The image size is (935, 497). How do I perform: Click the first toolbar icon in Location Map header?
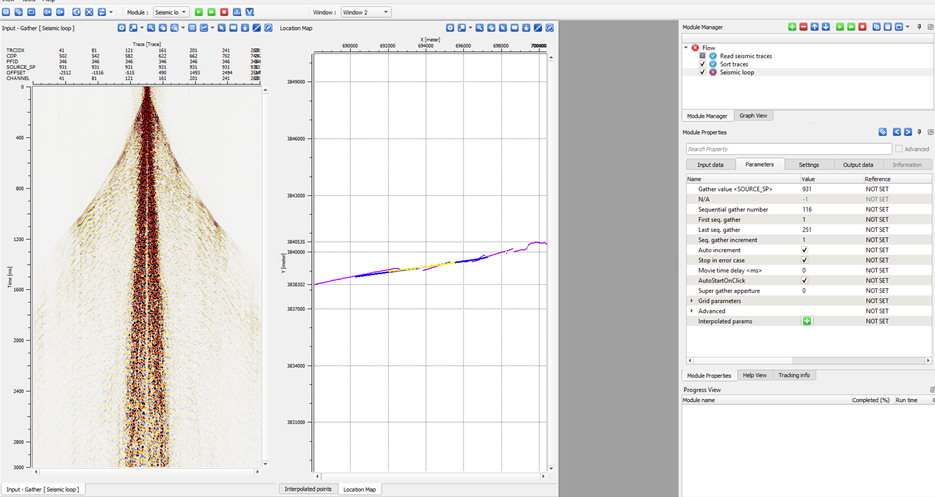click(450, 28)
